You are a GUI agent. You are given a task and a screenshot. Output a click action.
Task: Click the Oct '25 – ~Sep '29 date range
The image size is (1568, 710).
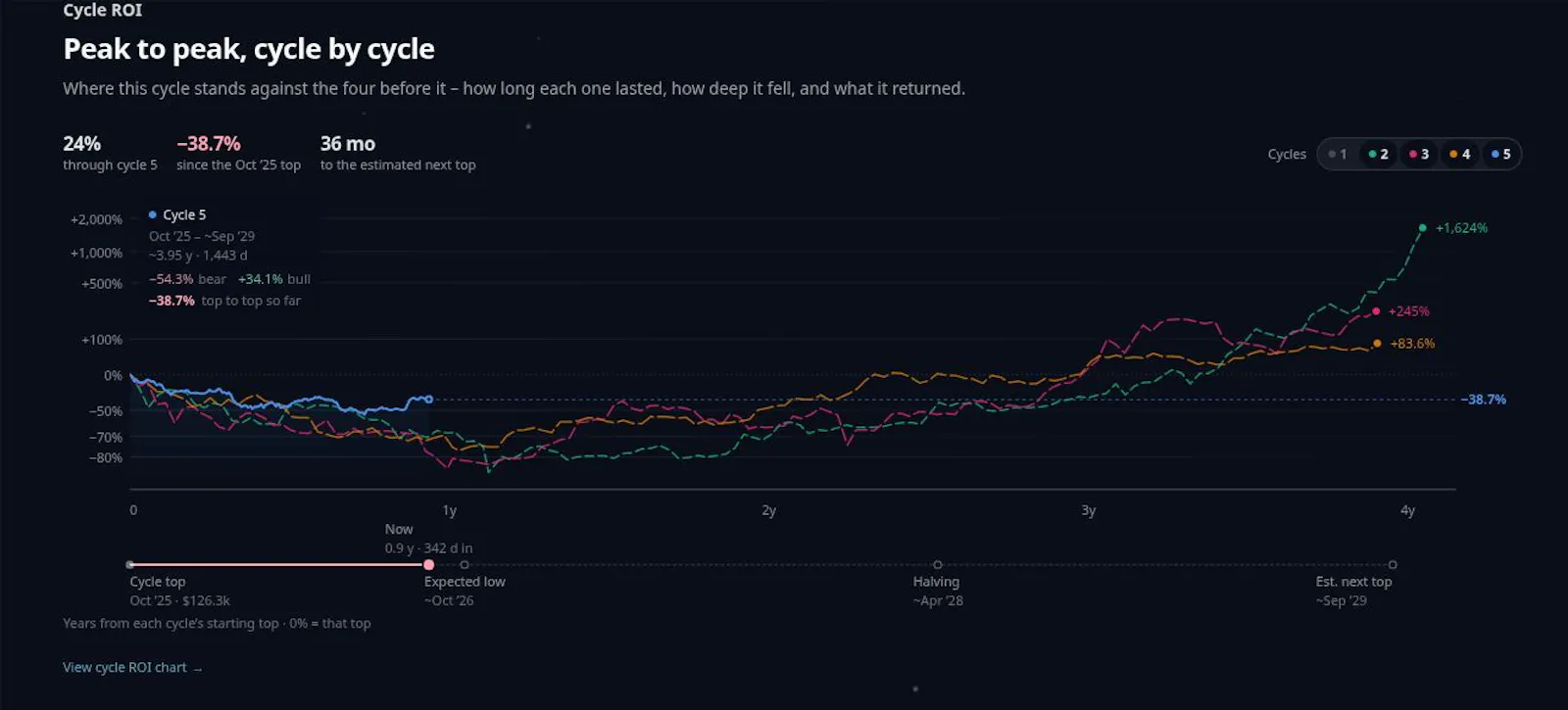[x=202, y=236]
